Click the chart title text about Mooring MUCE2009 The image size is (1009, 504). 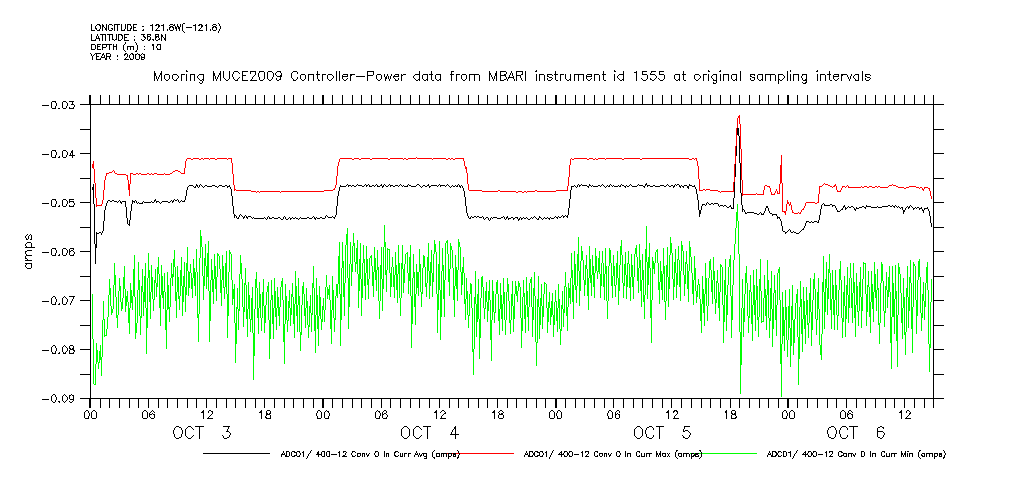[x=511, y=76]
